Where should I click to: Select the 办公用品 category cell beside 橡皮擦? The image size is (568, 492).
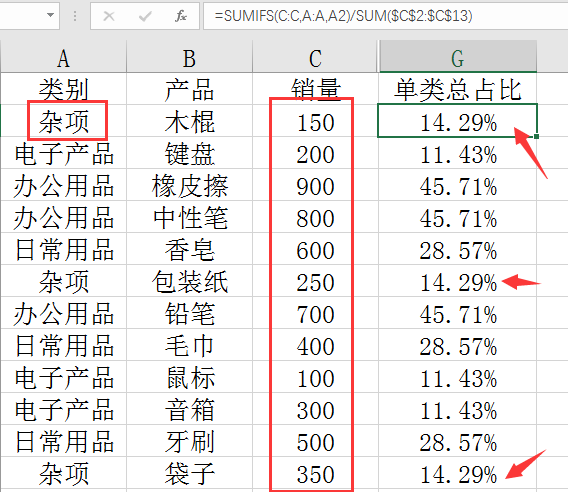coord(63,185)
